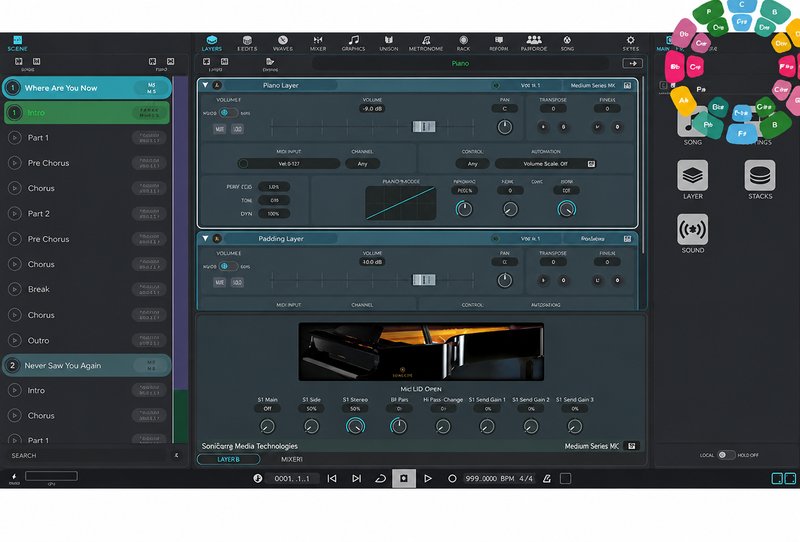Solo the Padding Layer
The width and height of the screenshot is (800, 542).
pyautogui.click(x=237, y=282)
